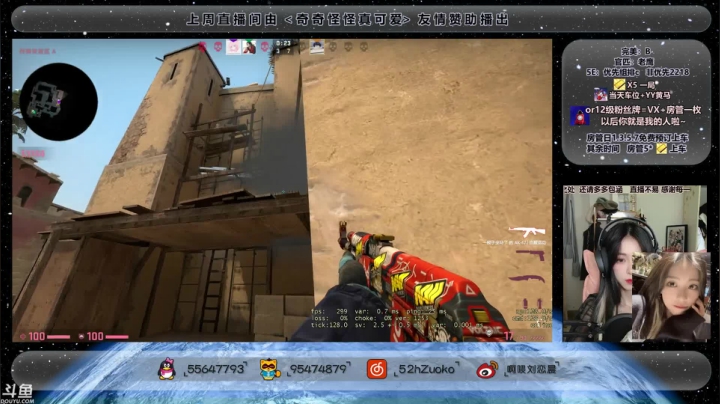
Task: Click the rocket gift icon in info panel
Action: [579, 116]
